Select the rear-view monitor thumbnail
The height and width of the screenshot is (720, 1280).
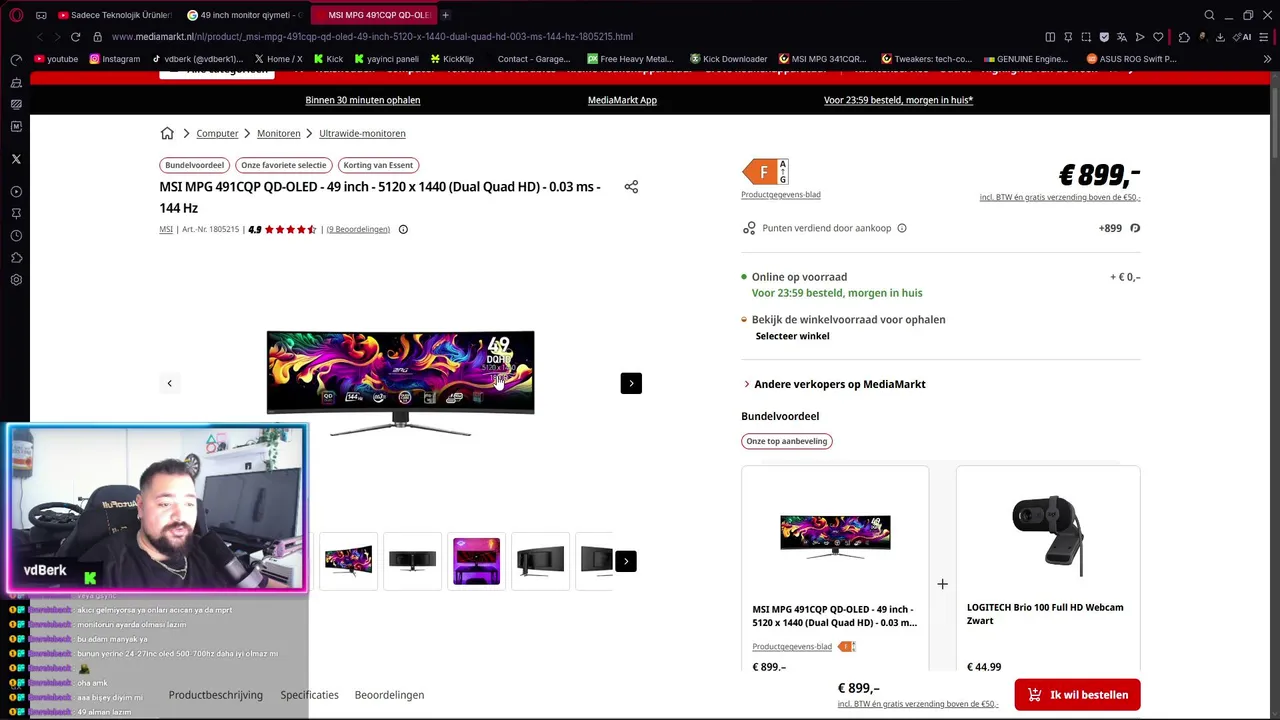coord(540,561)
